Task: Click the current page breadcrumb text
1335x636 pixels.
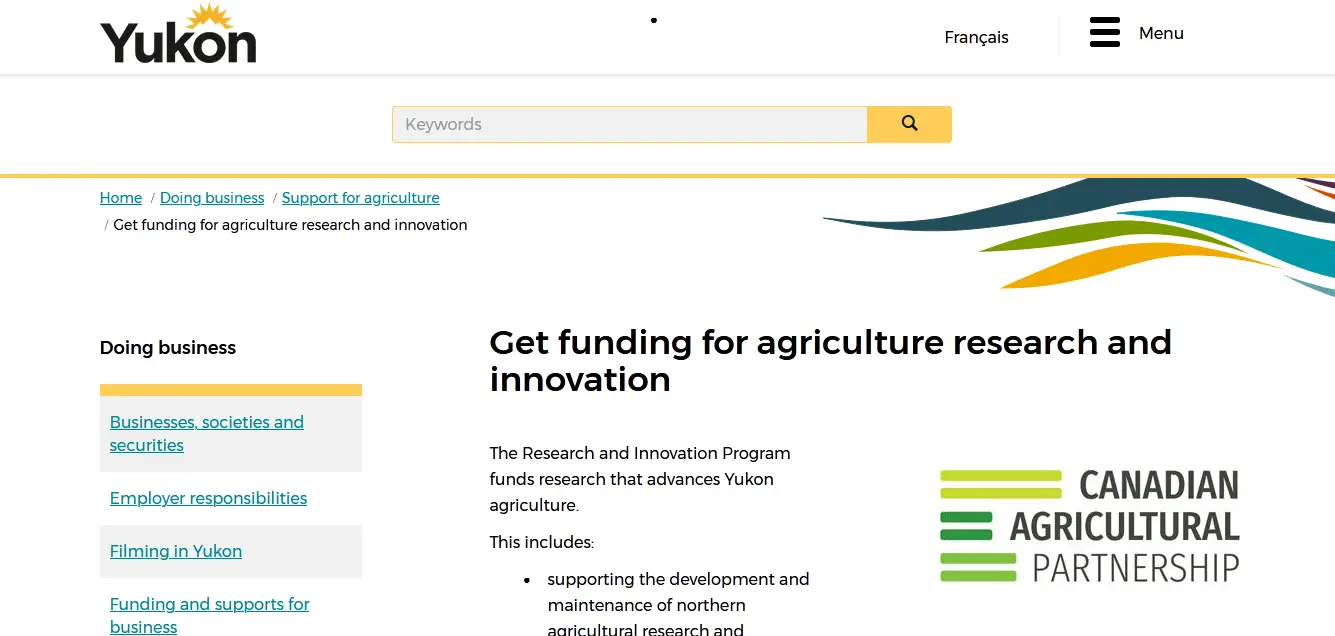Action: [x=290, y=225]
